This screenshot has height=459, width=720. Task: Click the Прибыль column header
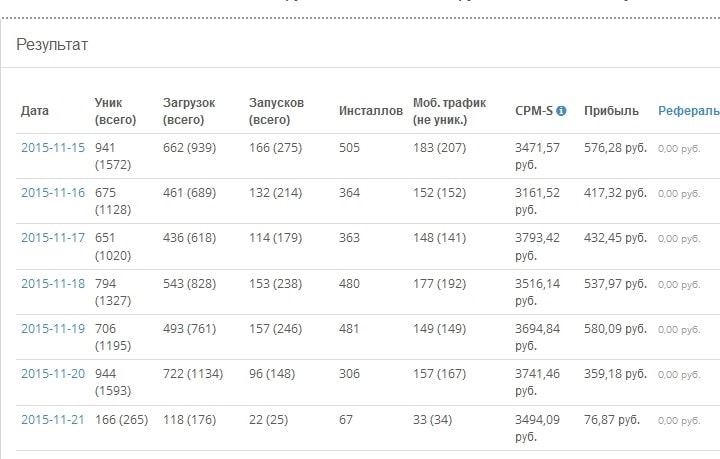[x=612, y=111]
